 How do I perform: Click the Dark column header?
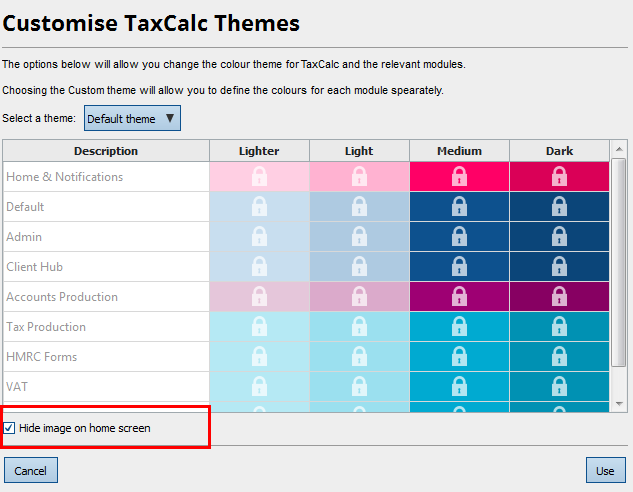[560, 151]
